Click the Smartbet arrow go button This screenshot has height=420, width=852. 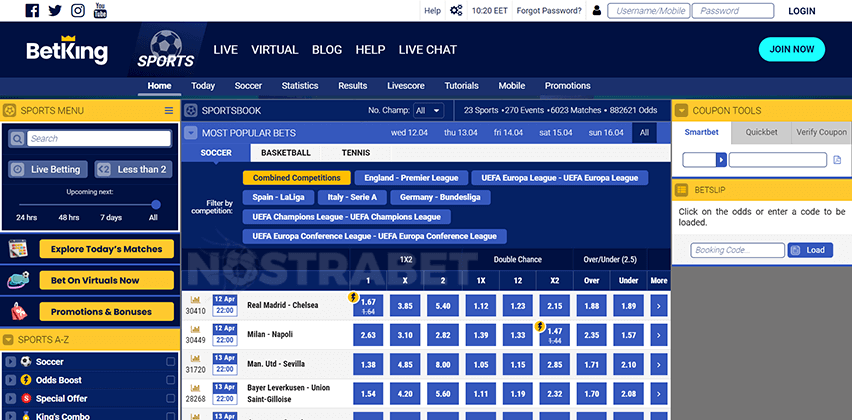[721, 160]
